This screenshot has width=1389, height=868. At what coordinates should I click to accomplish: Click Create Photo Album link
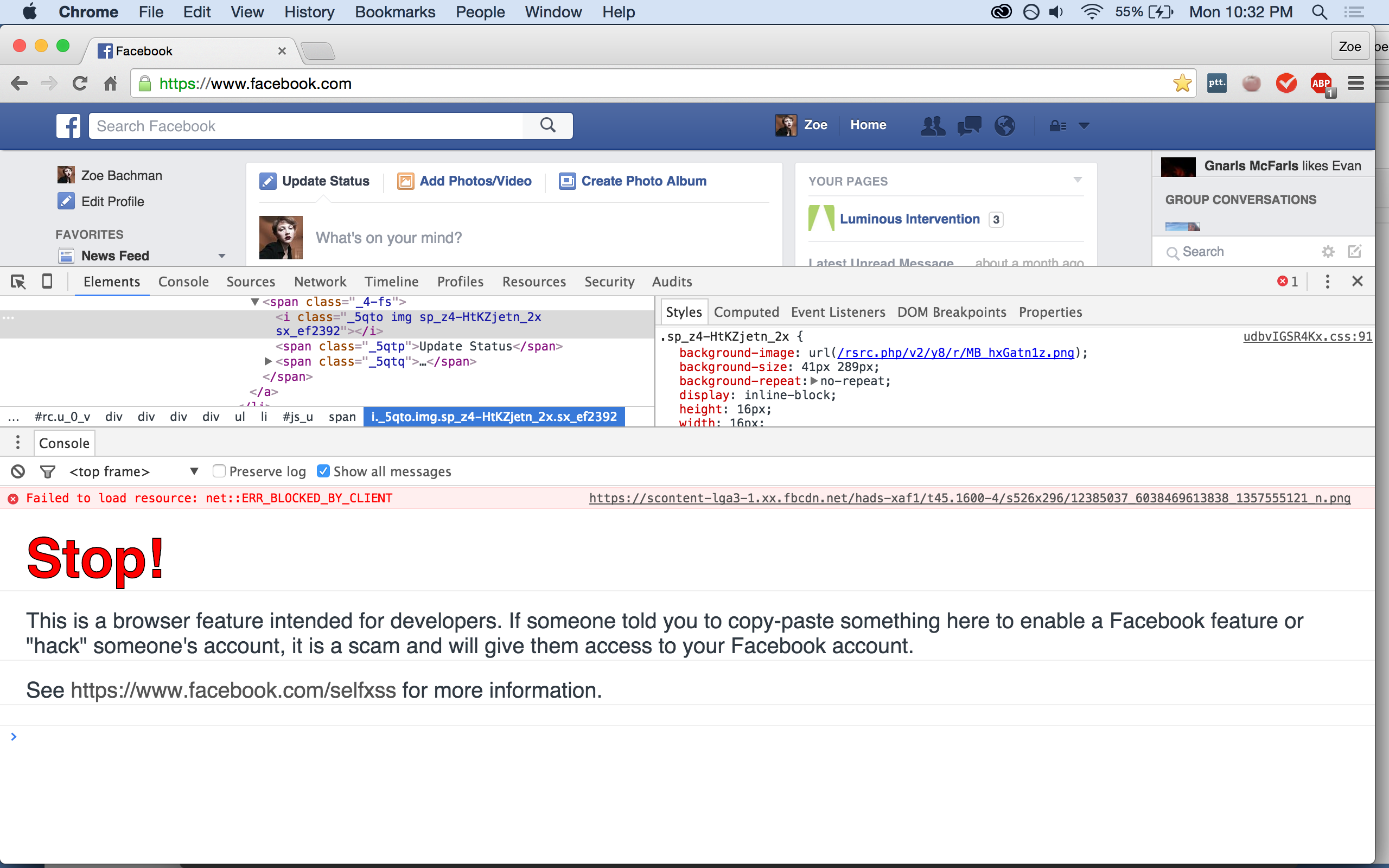click(633, 181)
